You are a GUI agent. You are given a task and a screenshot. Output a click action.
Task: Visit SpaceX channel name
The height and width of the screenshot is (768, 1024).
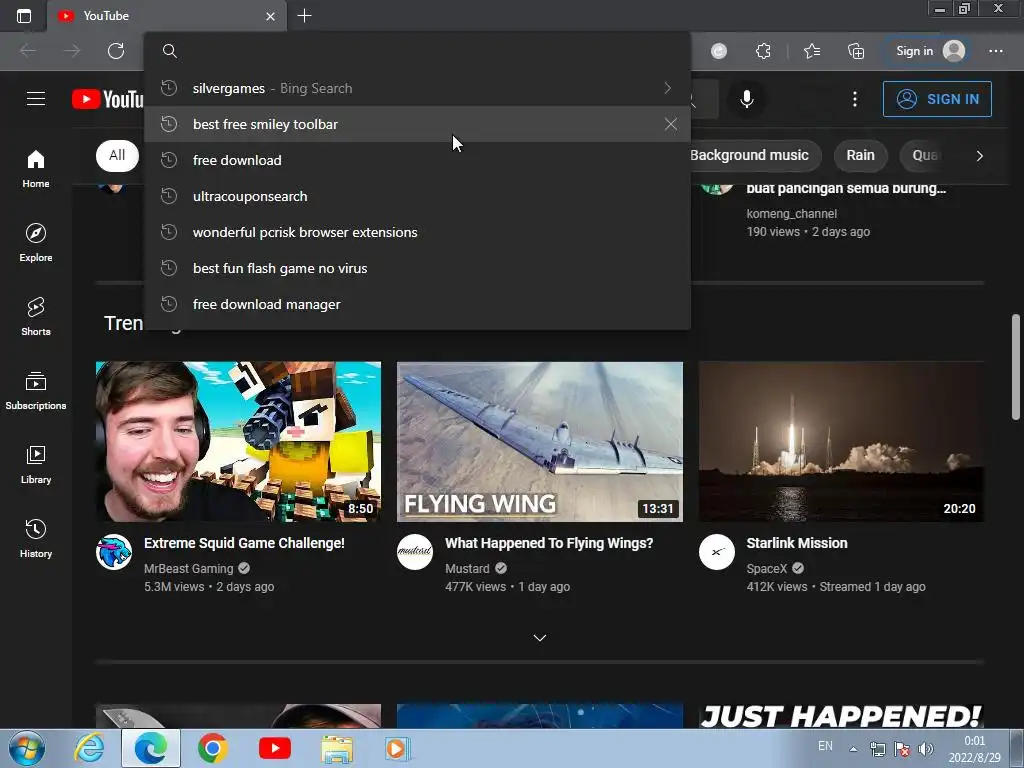[x=767, y=568]
